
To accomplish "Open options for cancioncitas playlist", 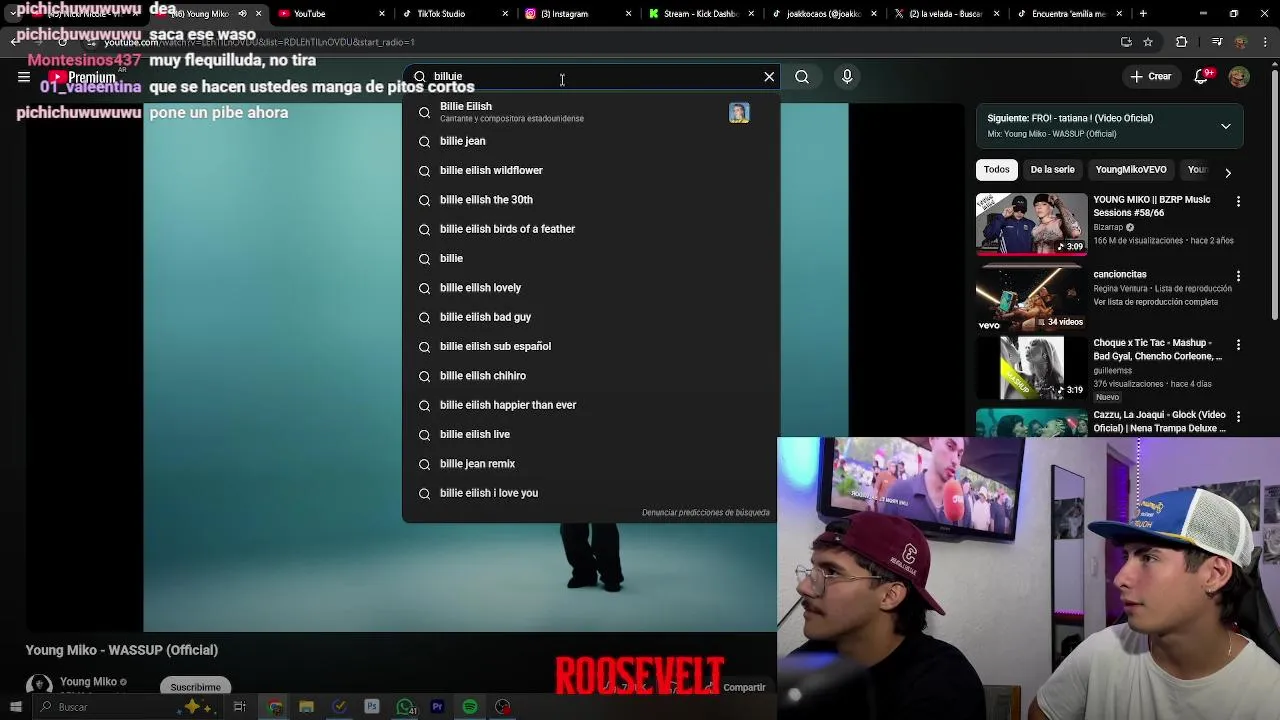I will pos(1238,276).
